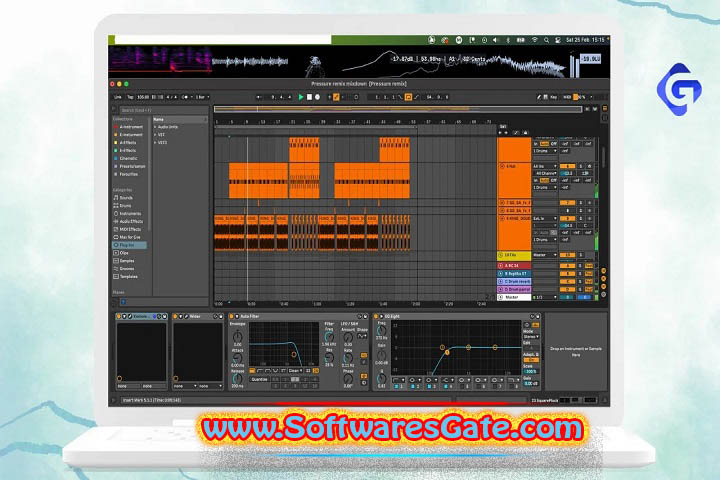Toggle EQ Eight band 4 activator

[x=446, y=387]
